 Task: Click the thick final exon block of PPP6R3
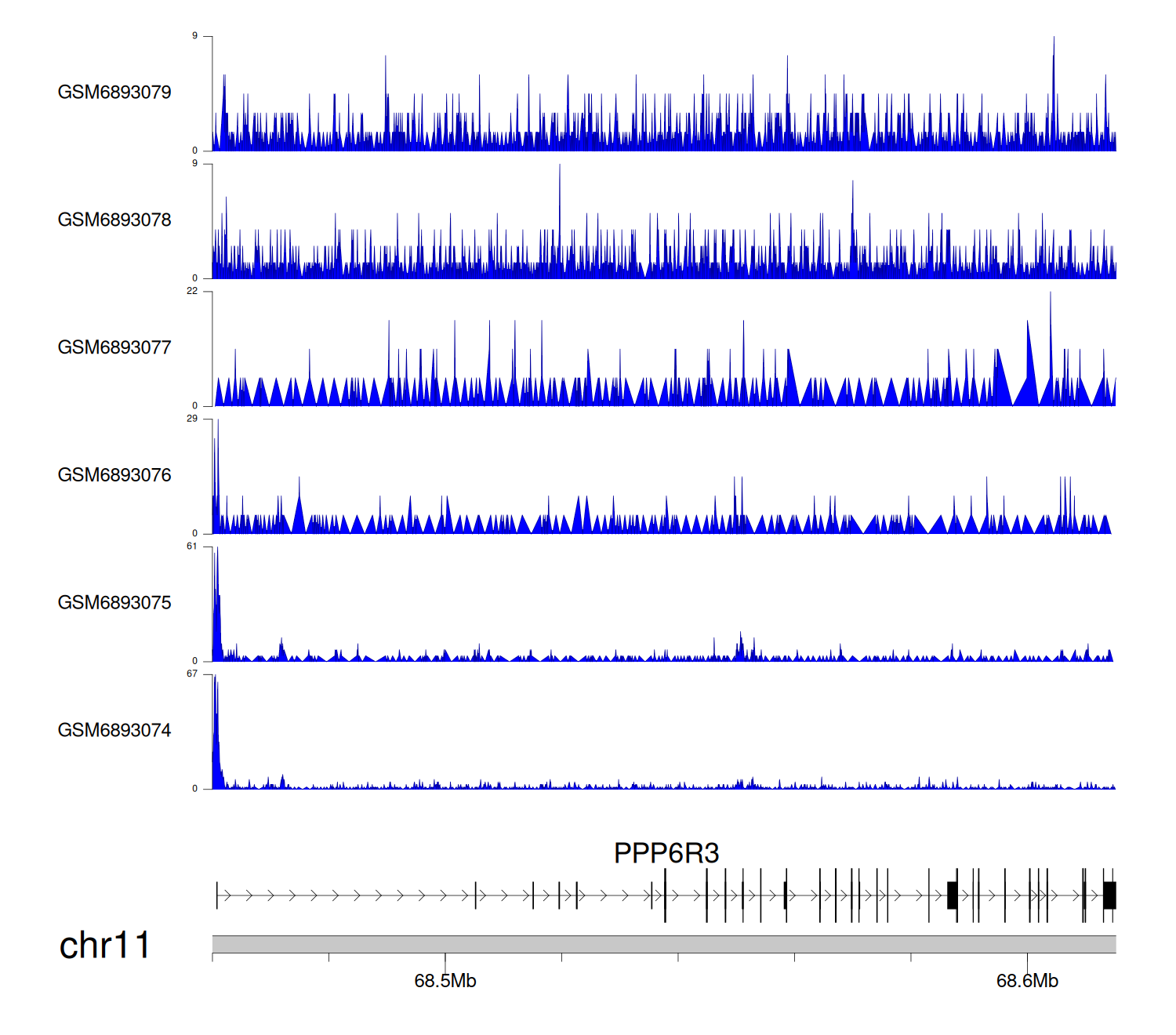click(1109, 895)
